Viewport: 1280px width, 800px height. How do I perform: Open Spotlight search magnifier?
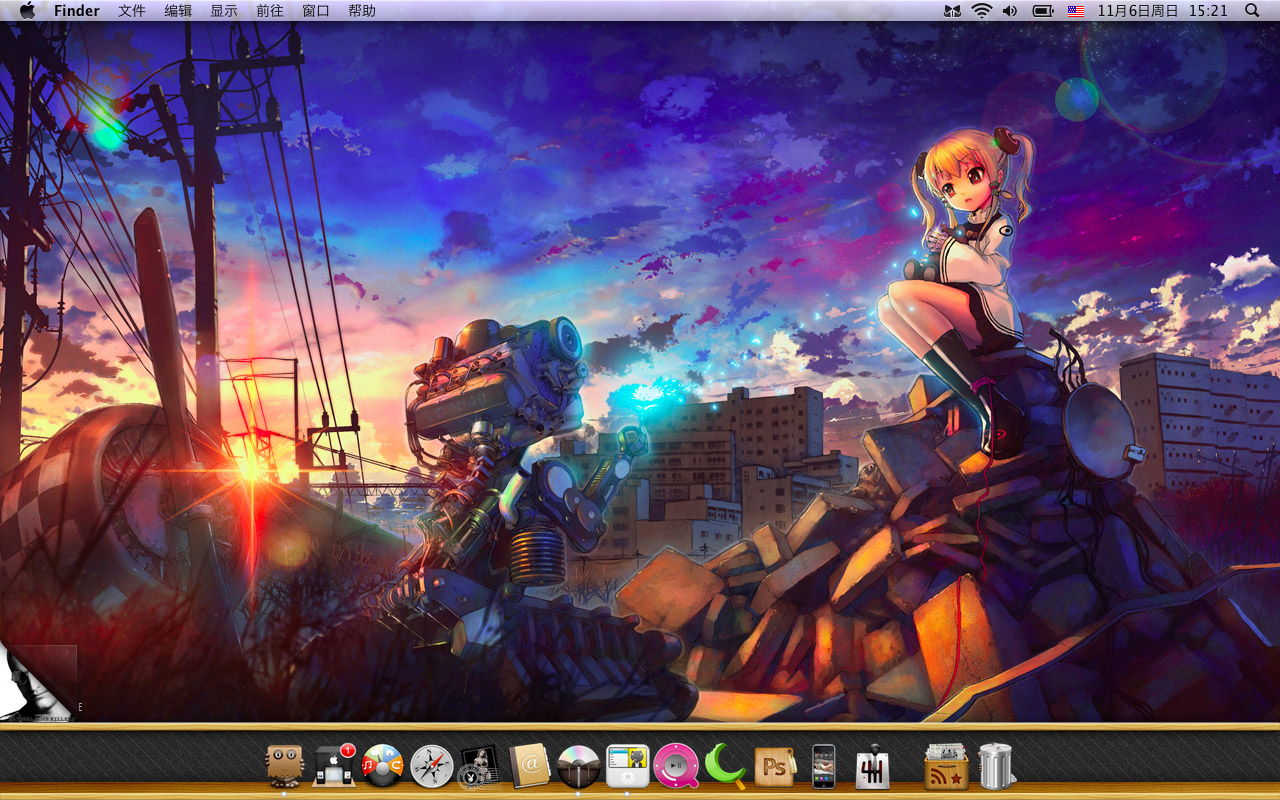1252,10
